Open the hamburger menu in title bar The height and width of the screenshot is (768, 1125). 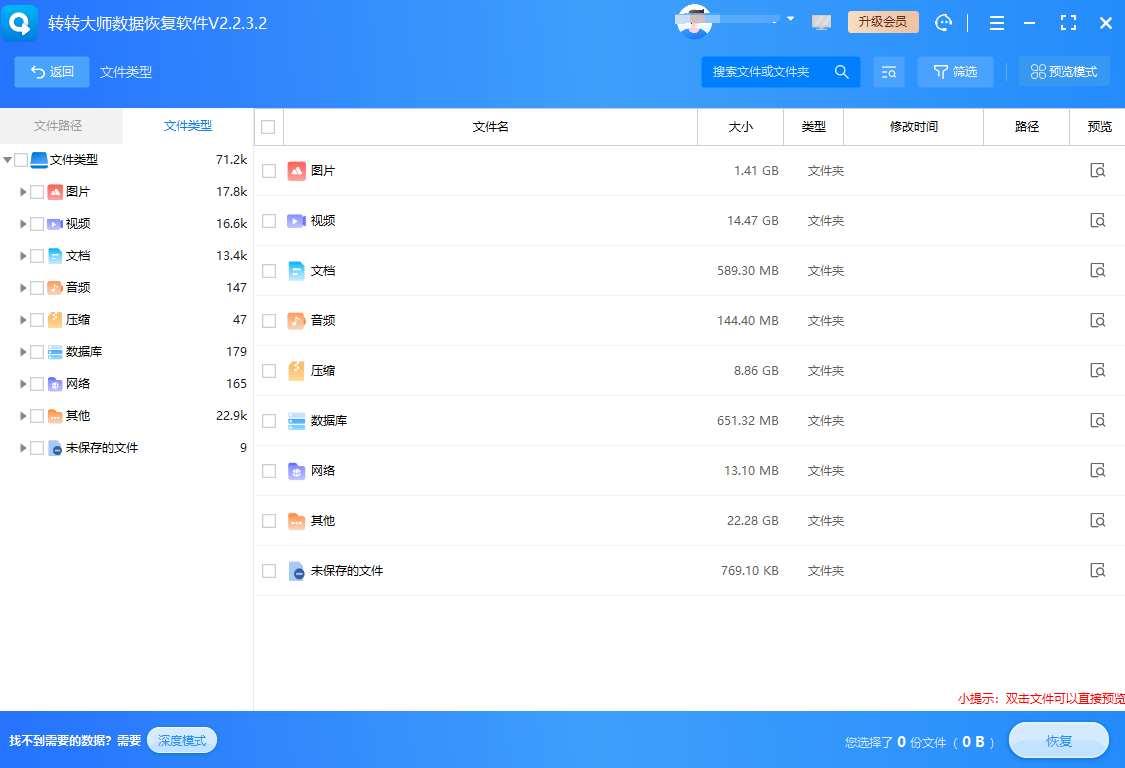(997, 22)
